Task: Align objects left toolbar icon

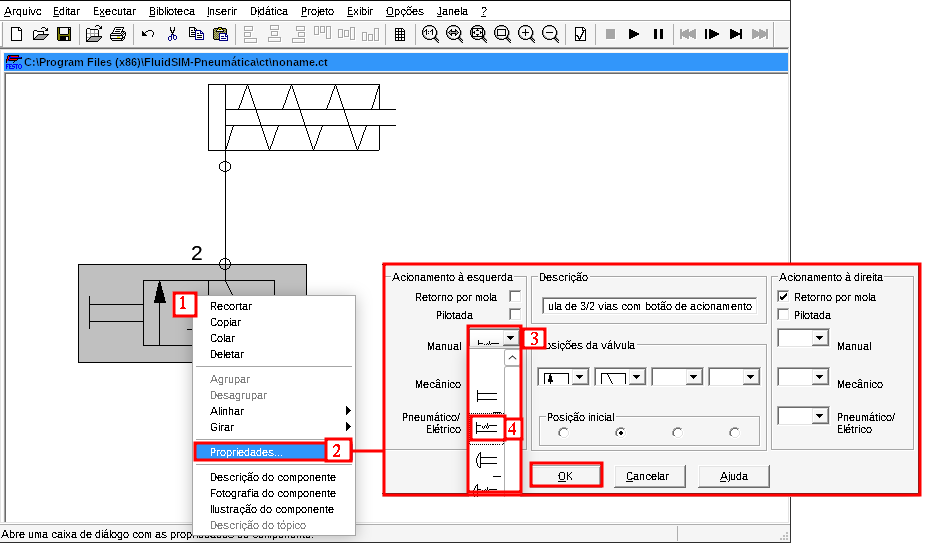Action: (x=250, y=34)
